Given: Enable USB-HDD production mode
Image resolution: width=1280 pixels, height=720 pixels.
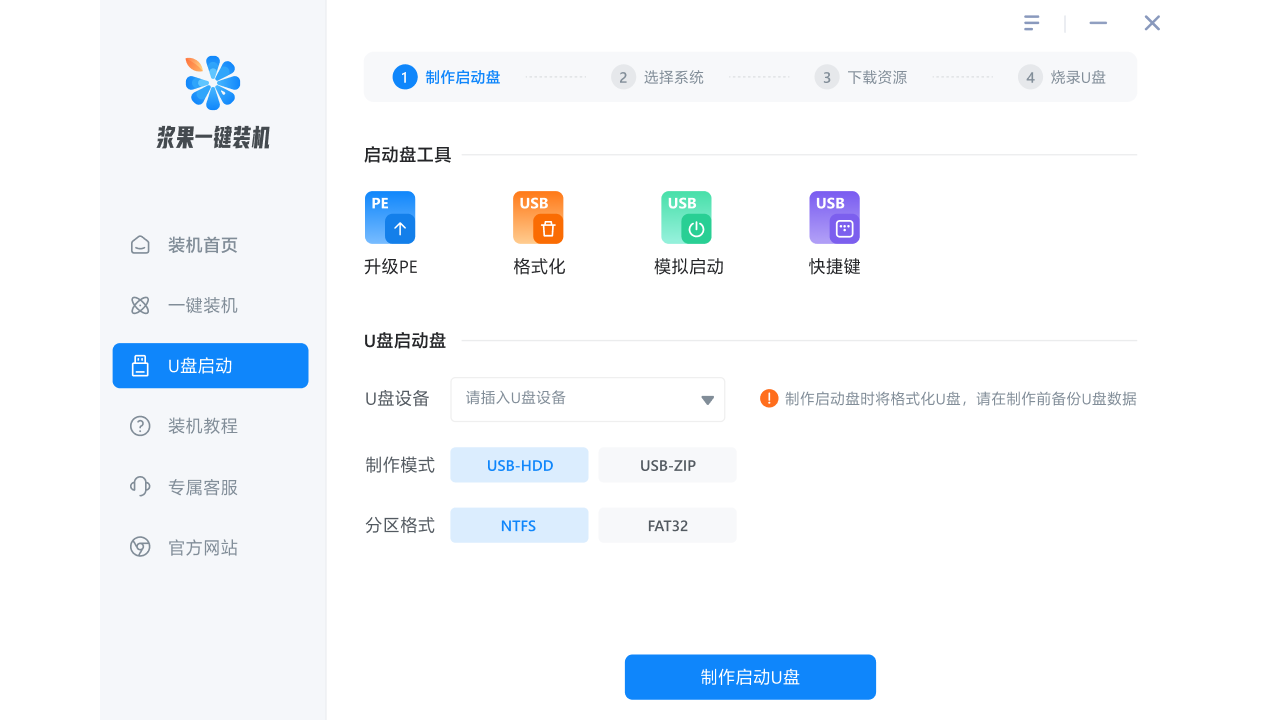Looking at the screenshot, I should pos(519,464).
